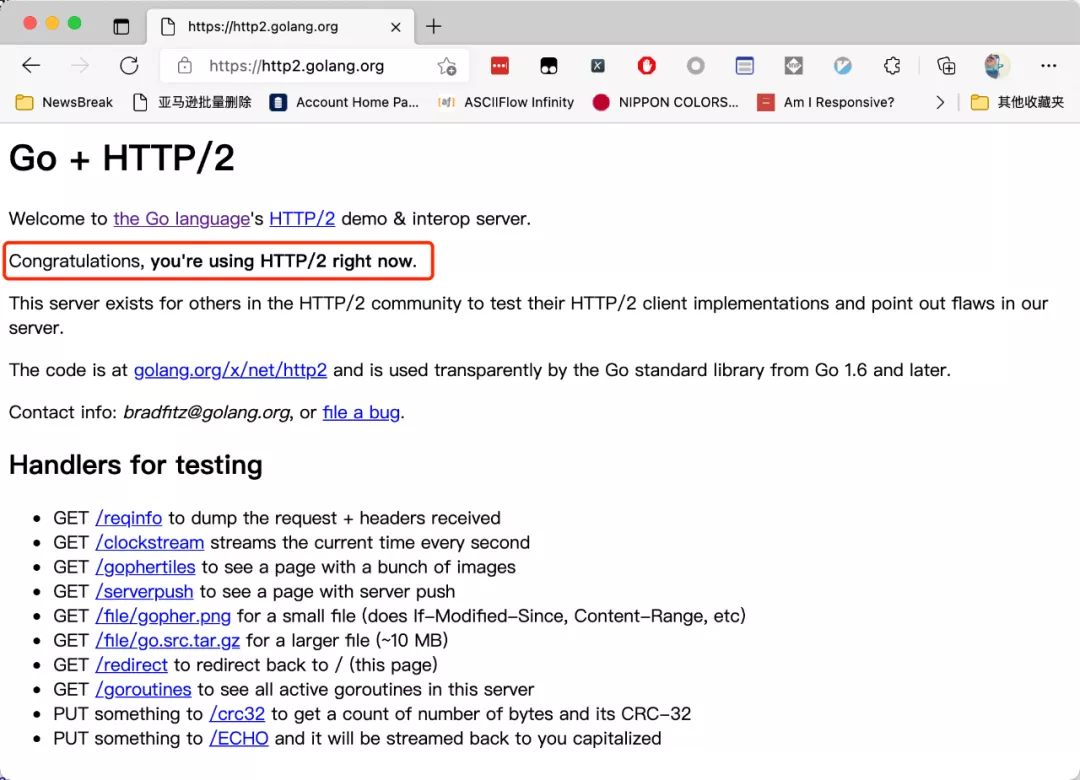This screenshot has width=1080, height=780.
Task: Go back using the back arrow
Action: tap(31, 65)
